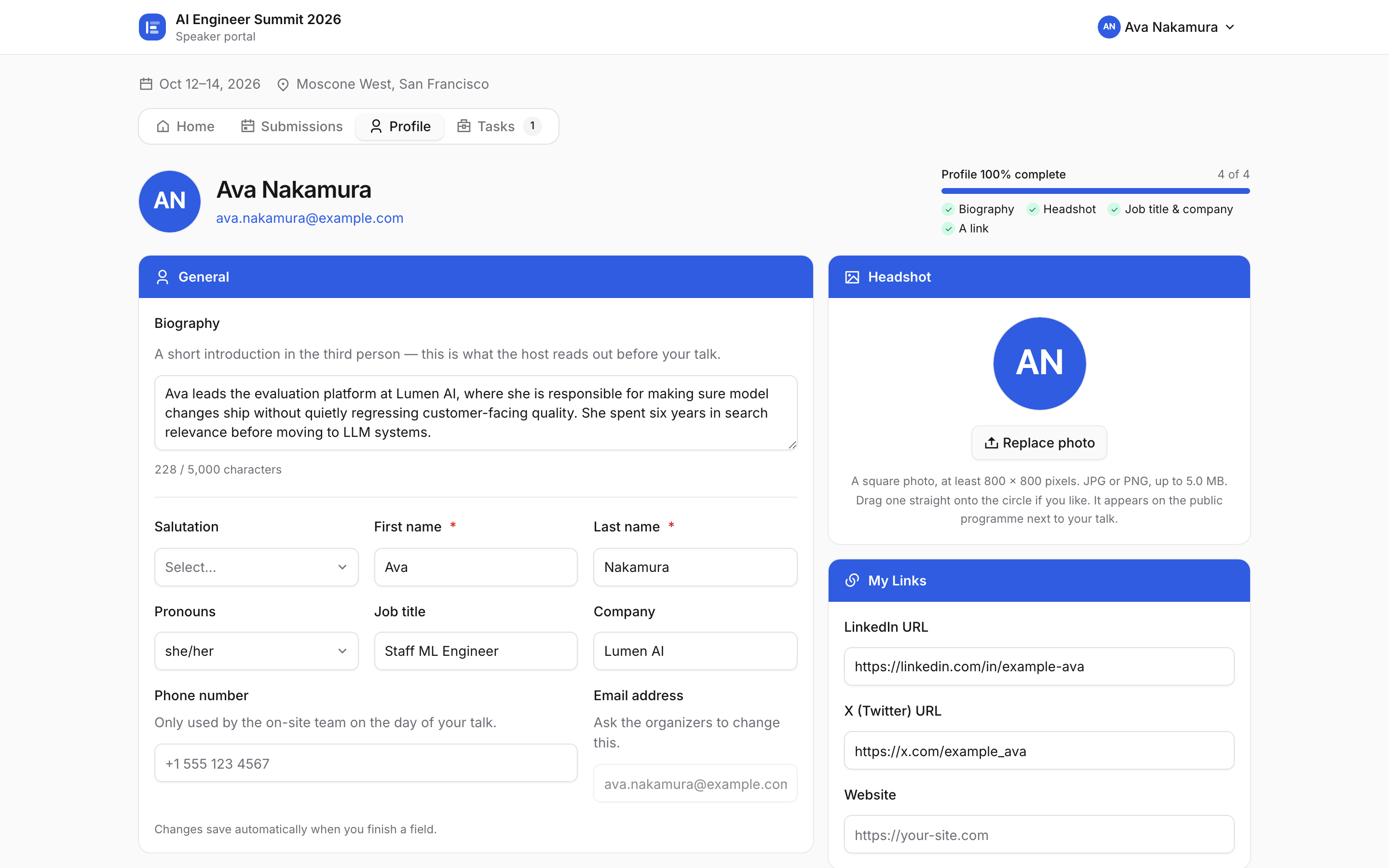Screen dimensions: 1389x868
Task: Switch to the Submissions tab
Action: point(292,126)
